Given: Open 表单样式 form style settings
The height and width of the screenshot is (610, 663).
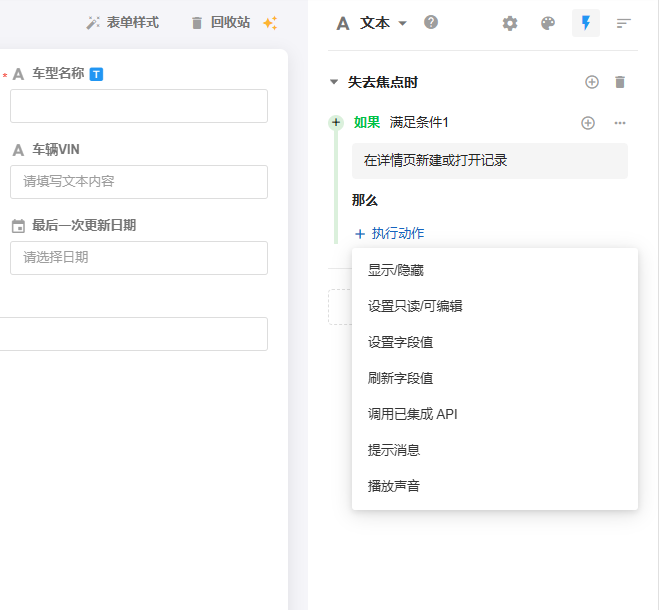Looking at the screenshot, I should point(123,22).
